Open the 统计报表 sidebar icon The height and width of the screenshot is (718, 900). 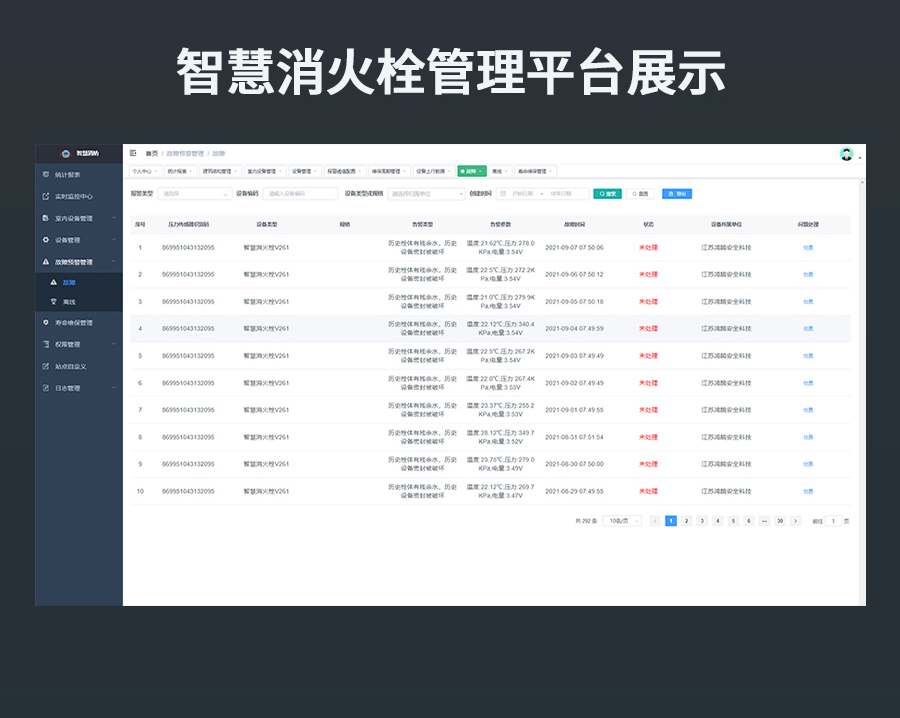coord(45,175)
